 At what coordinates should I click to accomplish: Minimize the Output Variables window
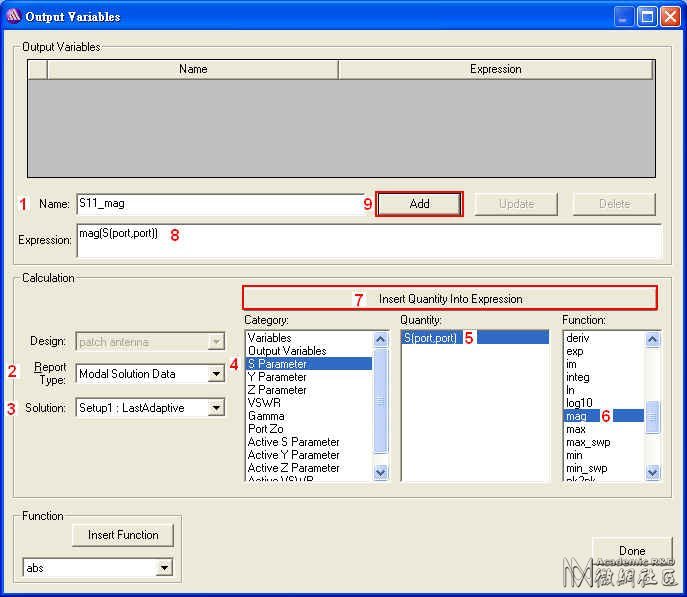(623, 17)
